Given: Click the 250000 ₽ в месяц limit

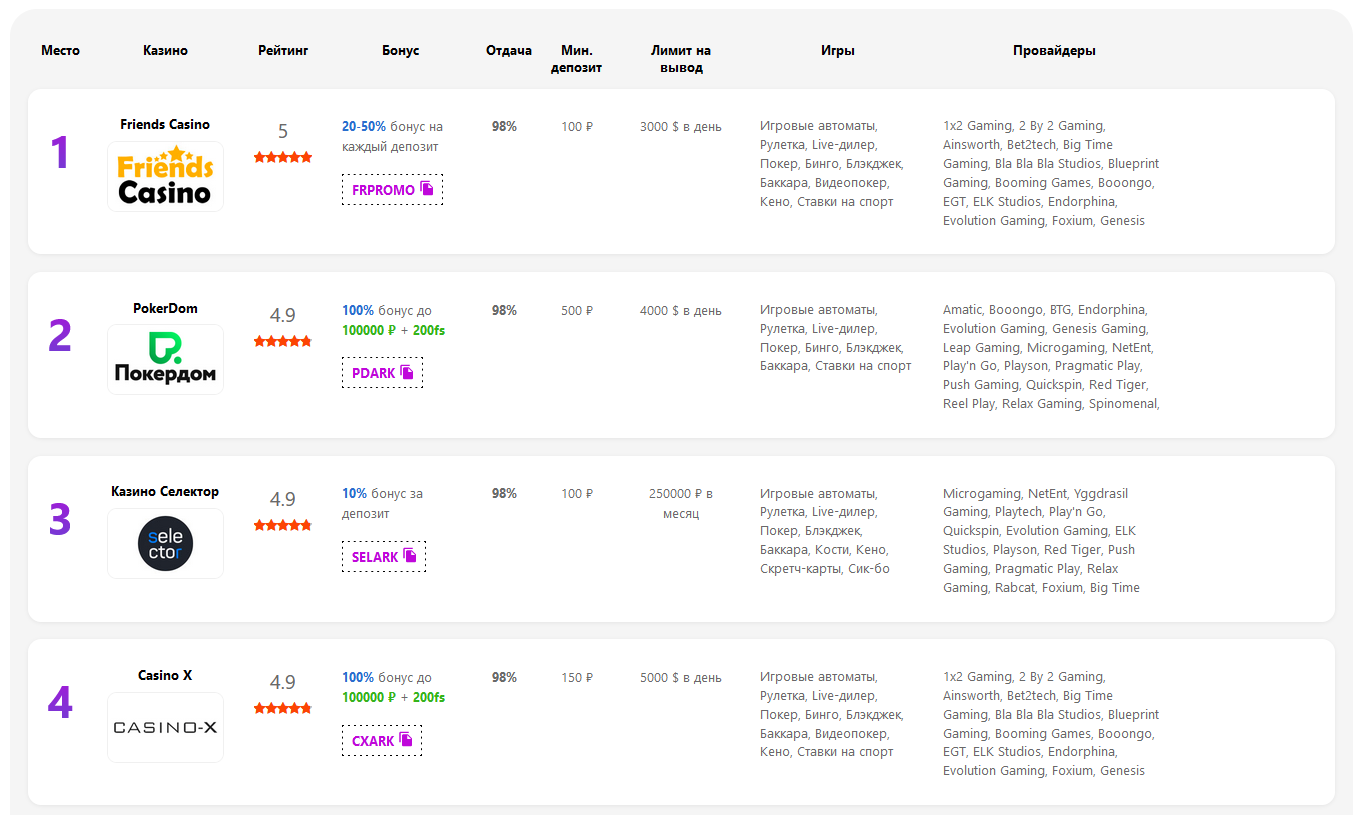Looking at the screenshot, I should (681, 503).
